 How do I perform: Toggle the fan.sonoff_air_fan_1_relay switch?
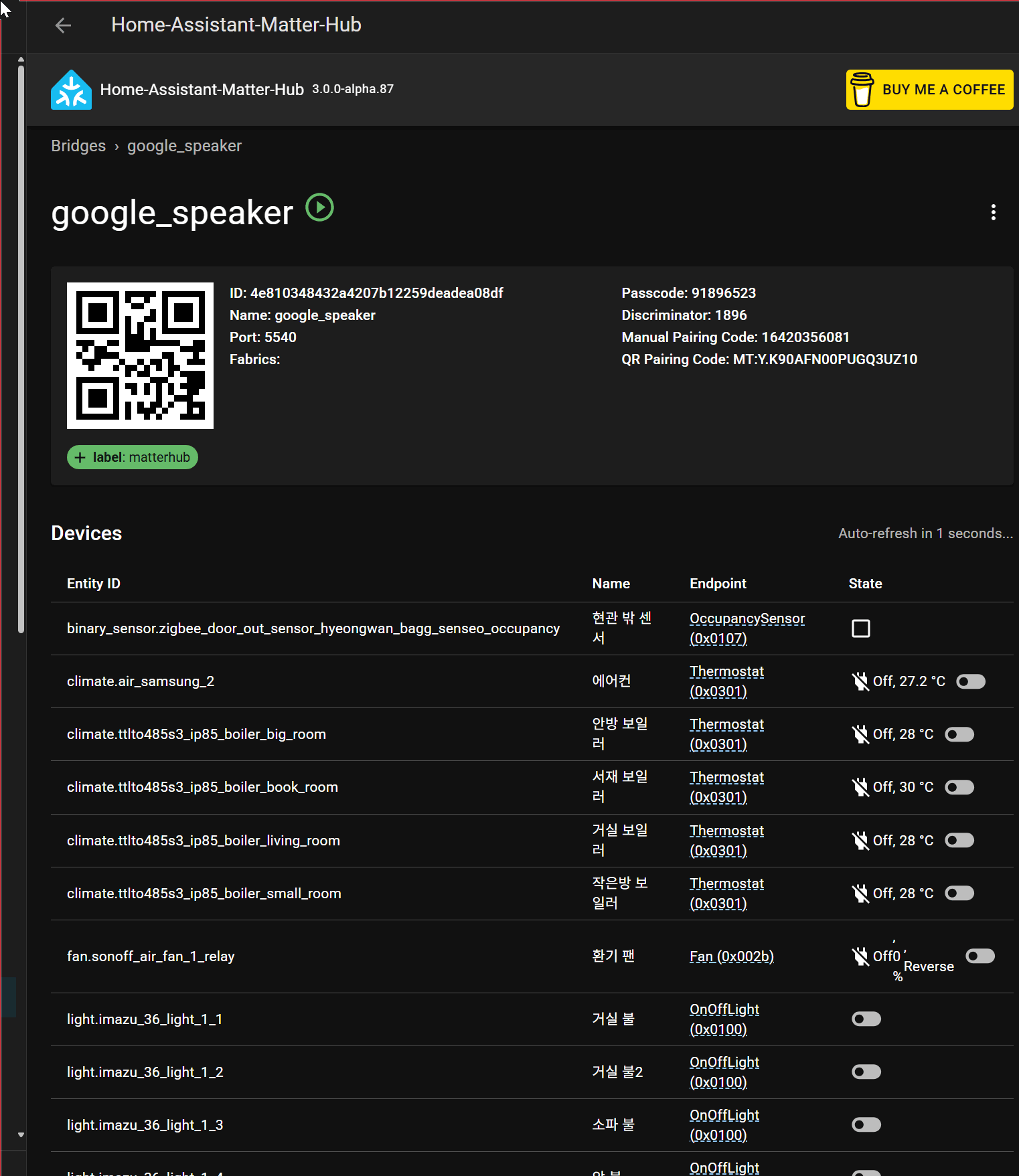pos(980,956)
